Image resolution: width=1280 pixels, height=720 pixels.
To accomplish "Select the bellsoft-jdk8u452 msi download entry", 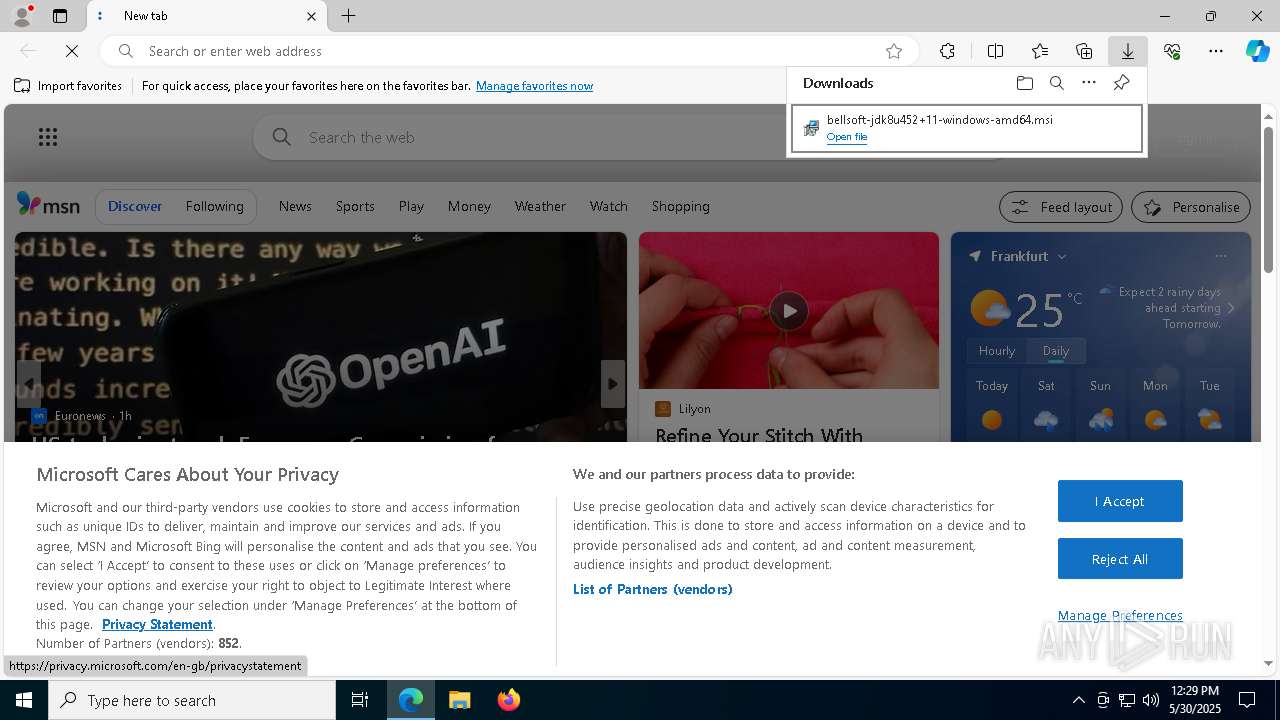I will point(967,128).
